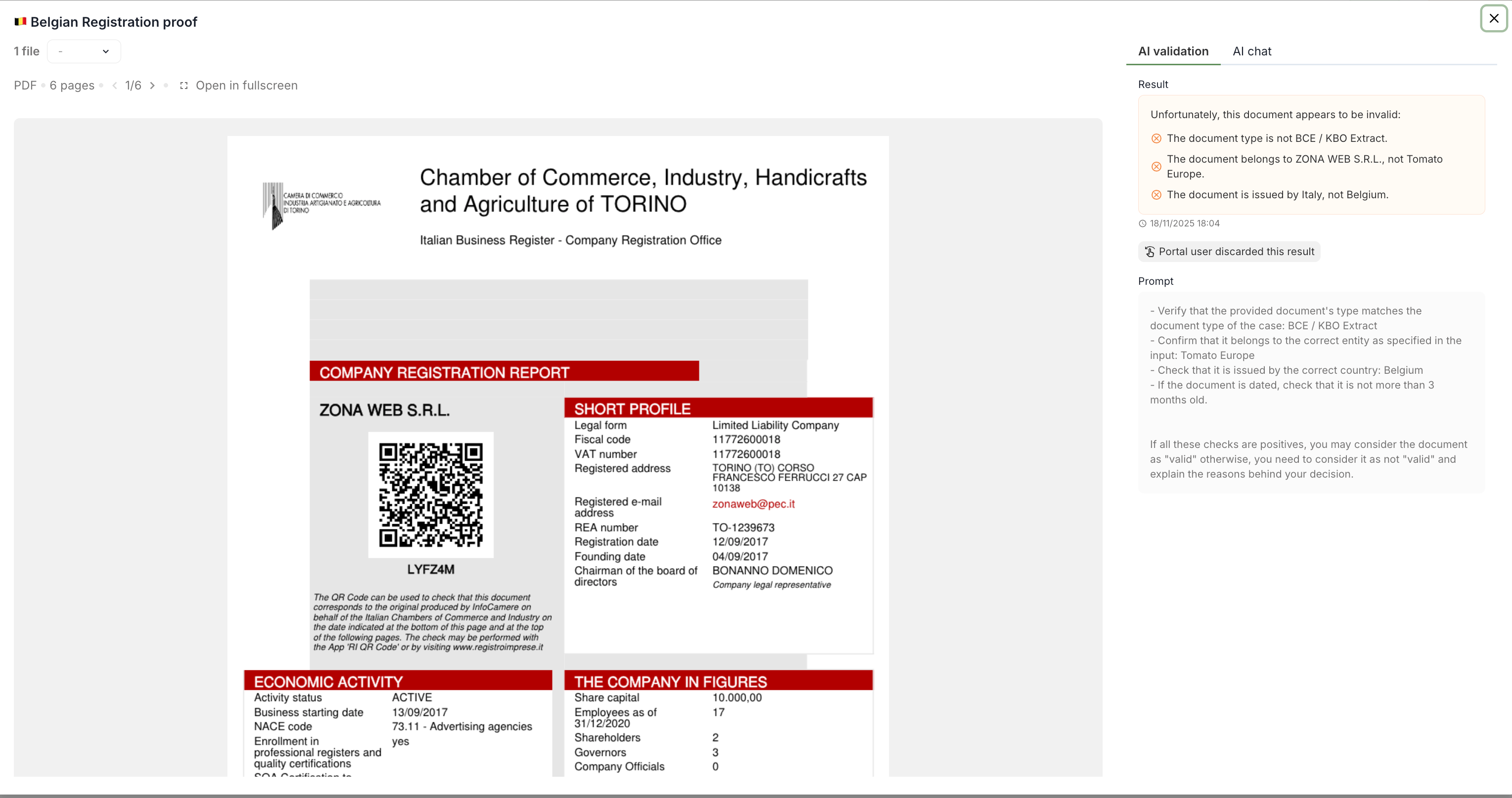
Task: Click the clock icon beside timestamp
Action: click(x=1142, y=223)
